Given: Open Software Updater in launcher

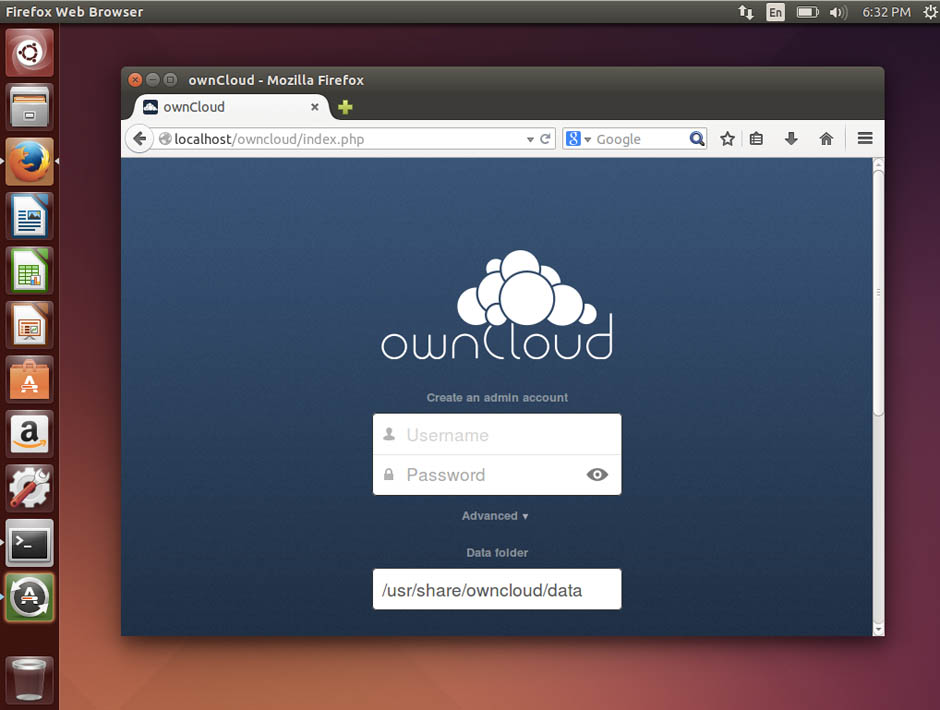Looking at the screenshot, I should click(29, 597).
